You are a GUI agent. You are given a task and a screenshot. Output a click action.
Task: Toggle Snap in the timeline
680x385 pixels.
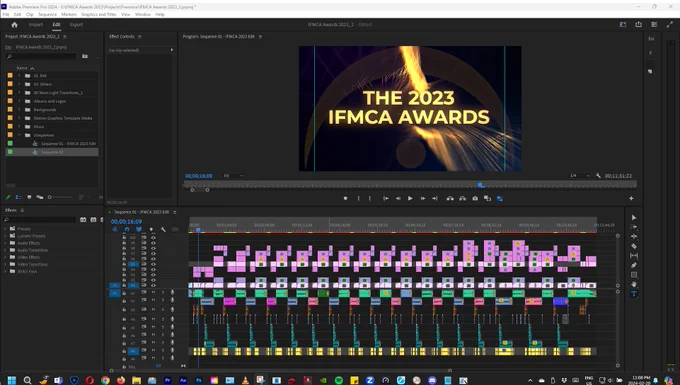point(127,229)
